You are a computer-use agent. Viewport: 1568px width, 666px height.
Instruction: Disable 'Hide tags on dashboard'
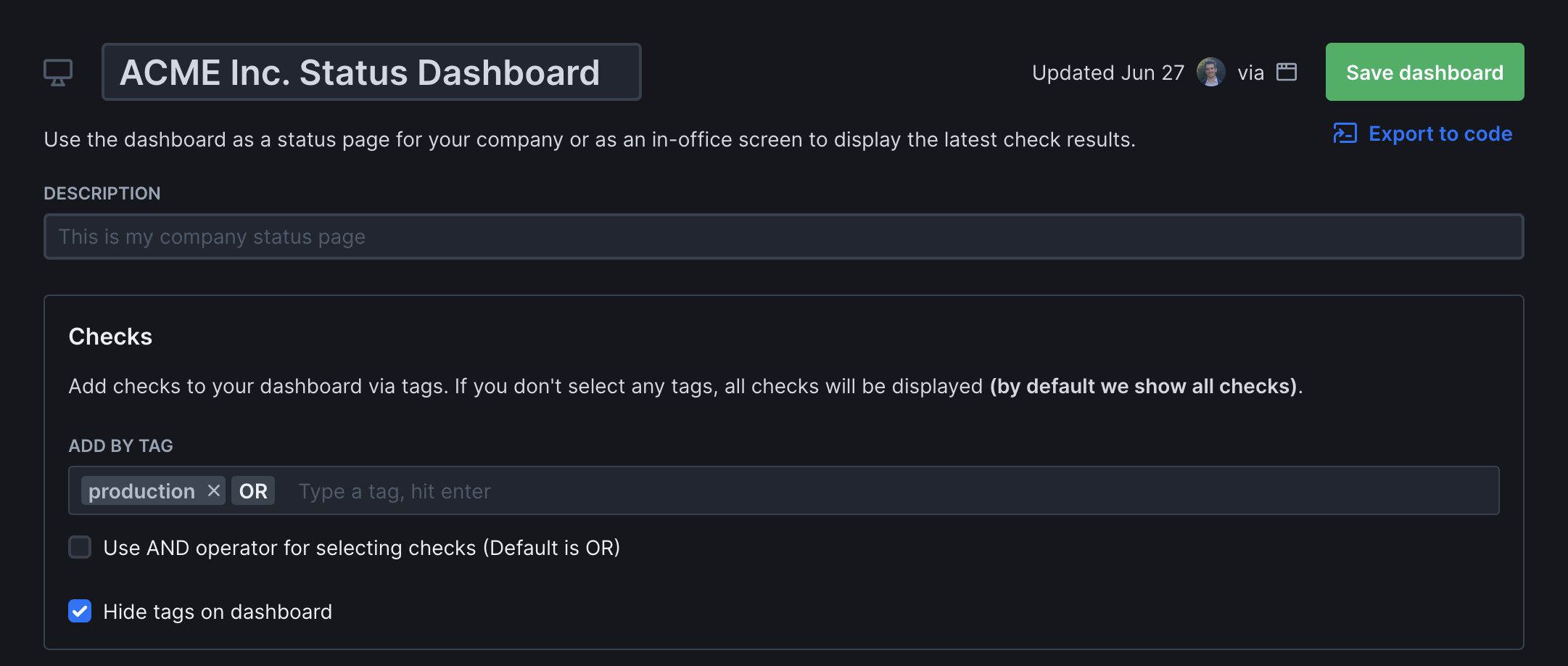pos(80,612)
